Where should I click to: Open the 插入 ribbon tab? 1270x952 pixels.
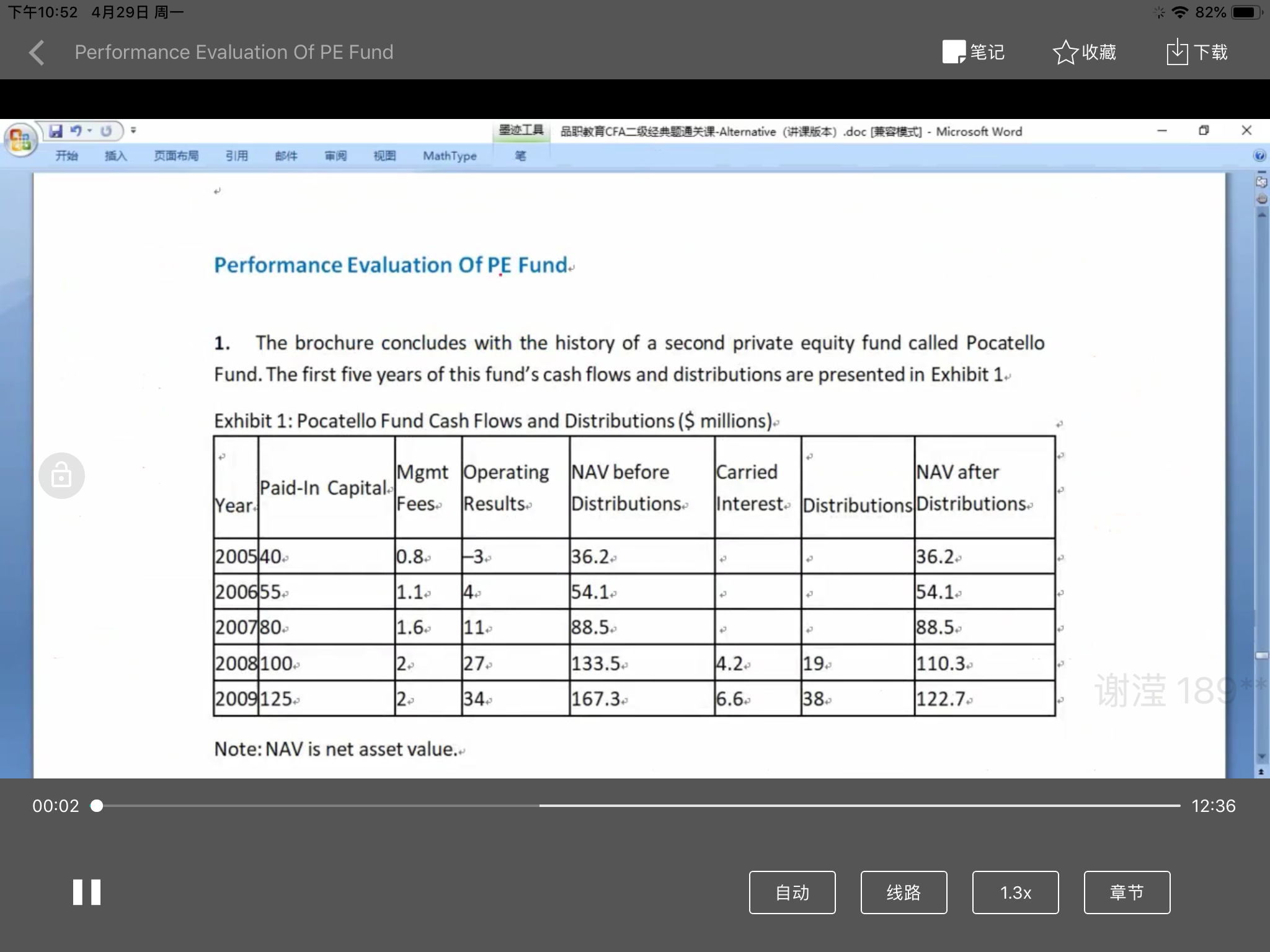click(116, 156)
